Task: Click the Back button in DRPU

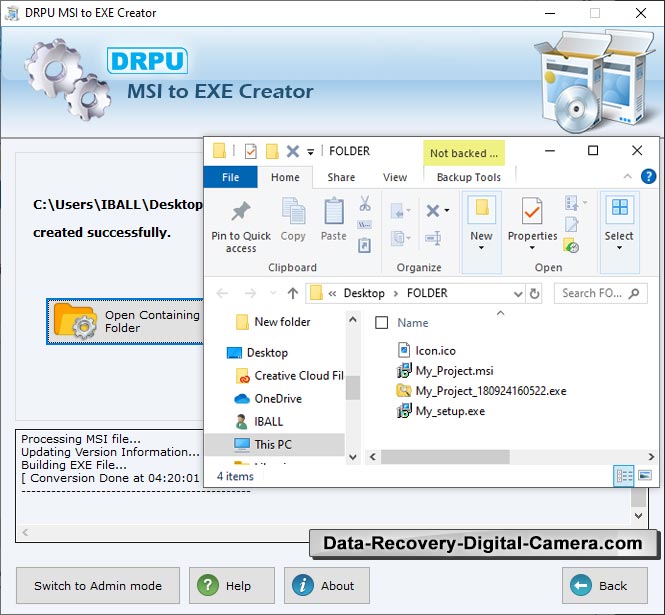Action: pyautogui.click(x=605, y=585)
